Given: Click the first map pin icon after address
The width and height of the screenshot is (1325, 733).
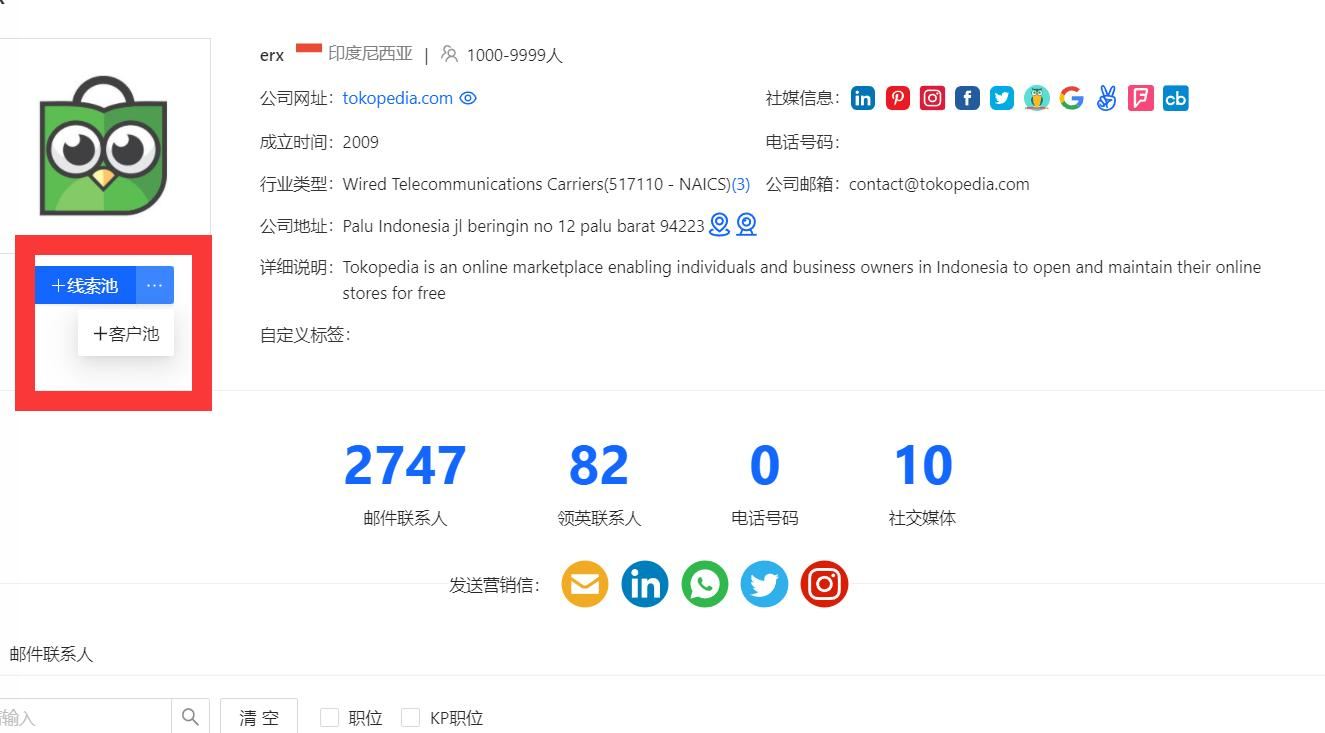Looking at the screenshot, I should [719, 225].
